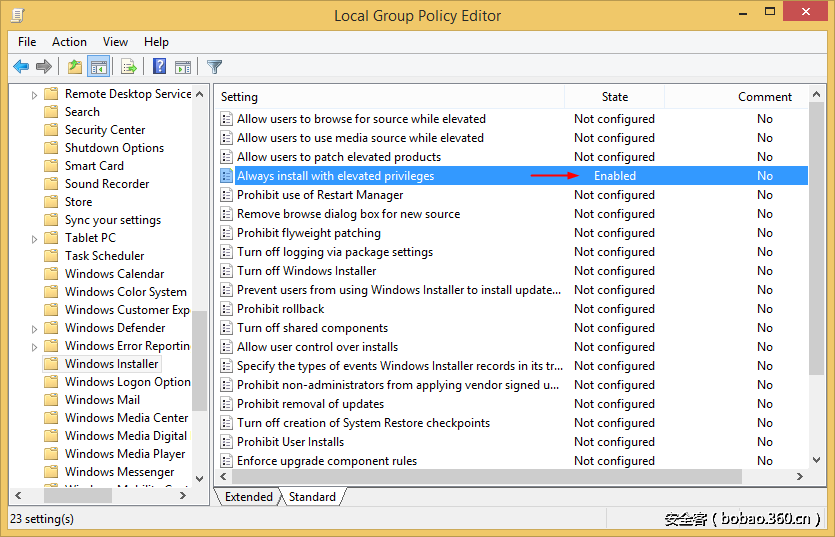This screenshot has width=835, height=537.
Task: Go up one level using the folder icon
Action: tap(74, 67)
